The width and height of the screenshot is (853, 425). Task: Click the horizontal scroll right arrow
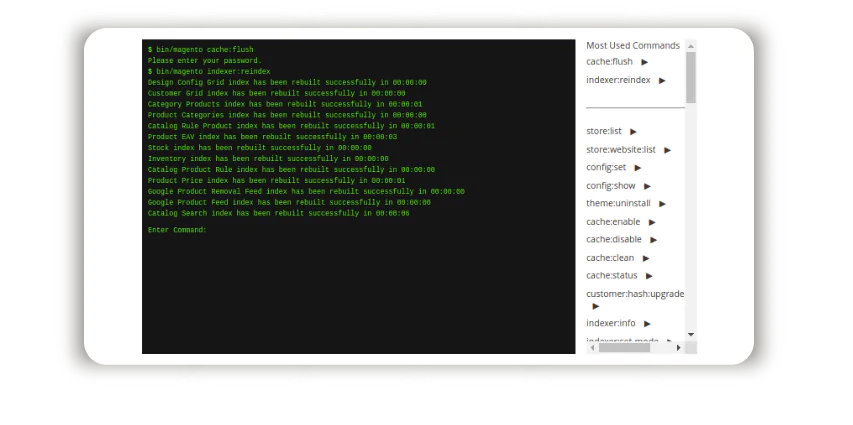coord(678,347)
